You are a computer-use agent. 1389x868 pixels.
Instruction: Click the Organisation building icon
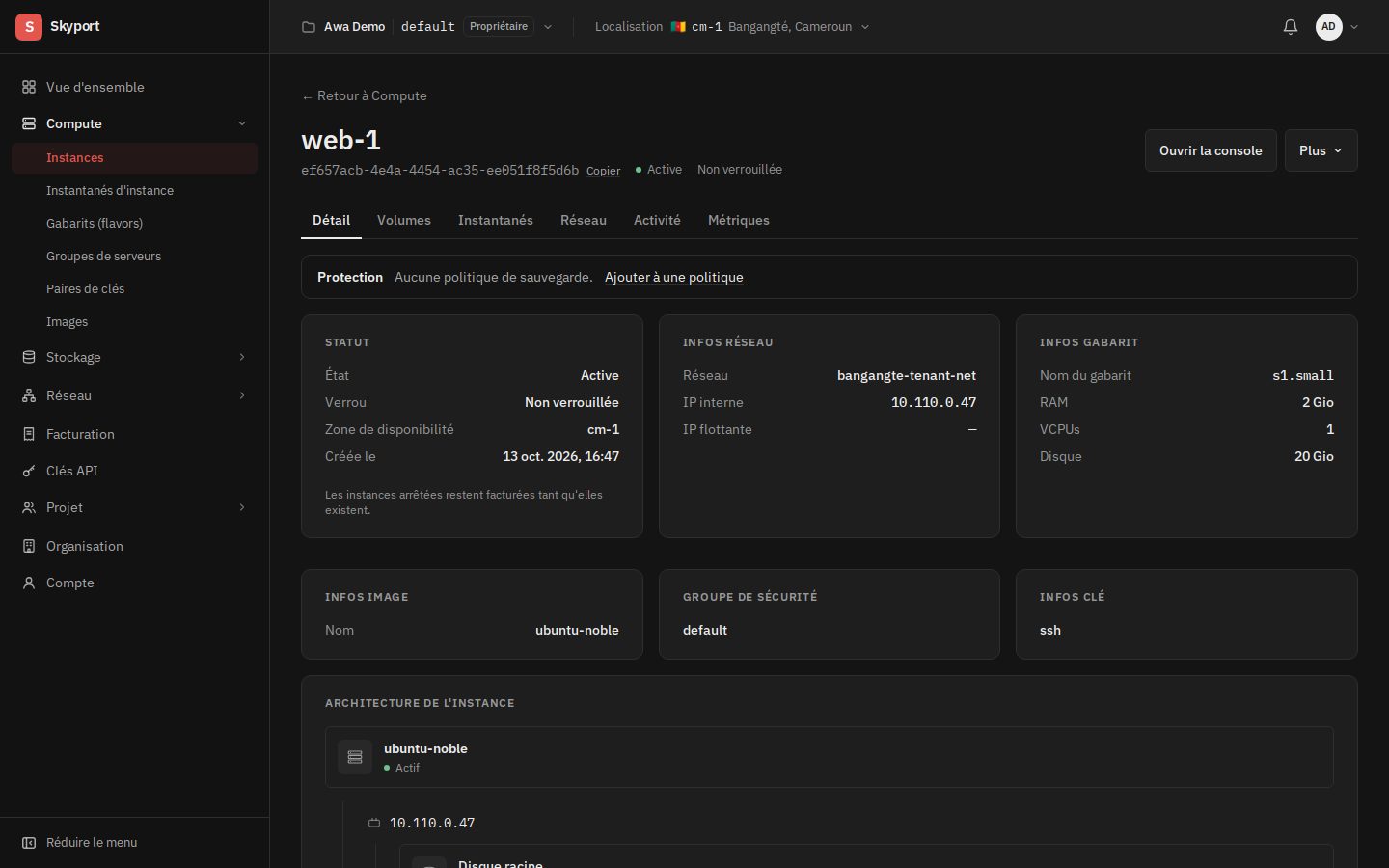[29, 546]
